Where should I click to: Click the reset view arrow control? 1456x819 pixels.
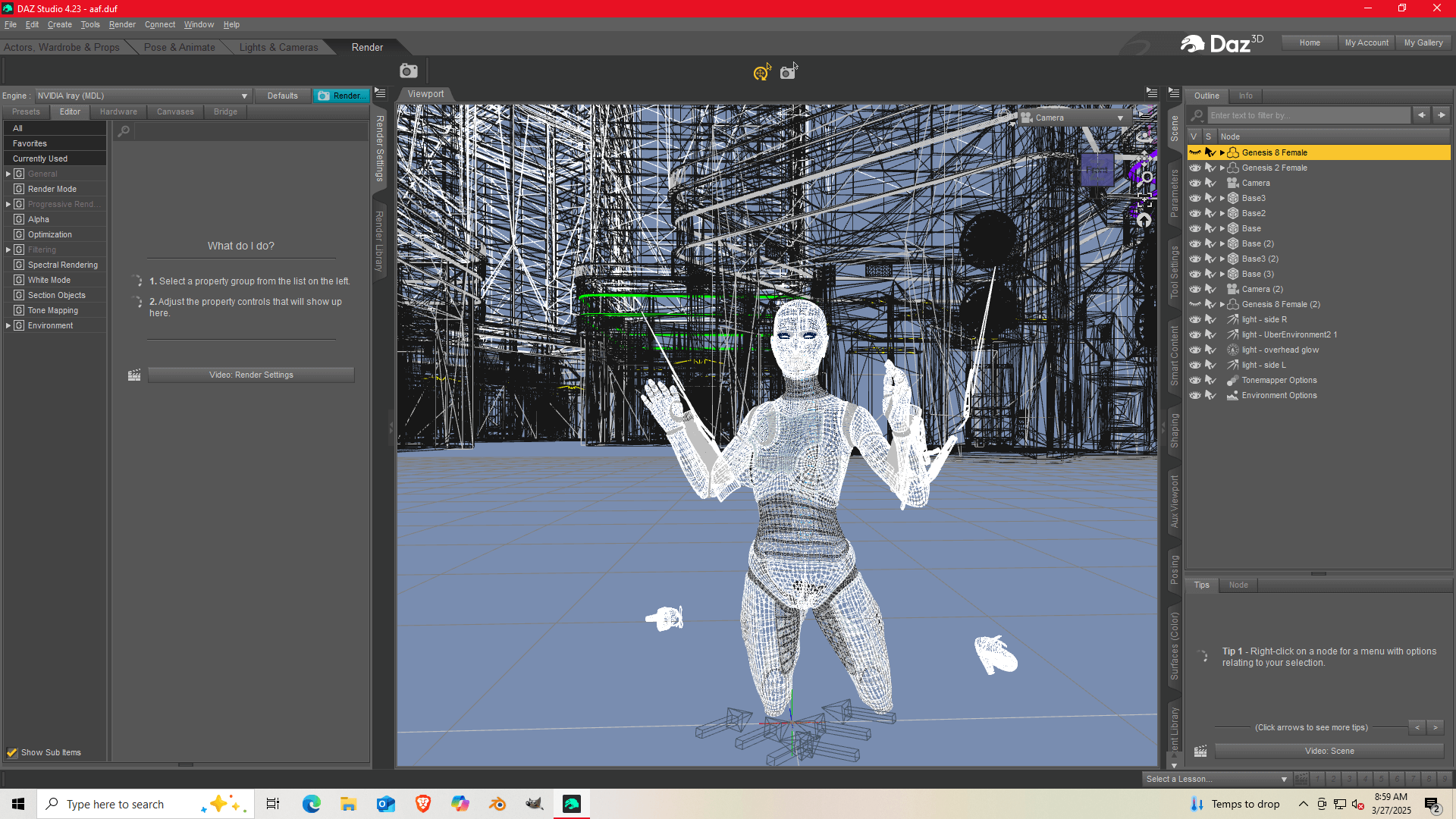click(1144, 221)
